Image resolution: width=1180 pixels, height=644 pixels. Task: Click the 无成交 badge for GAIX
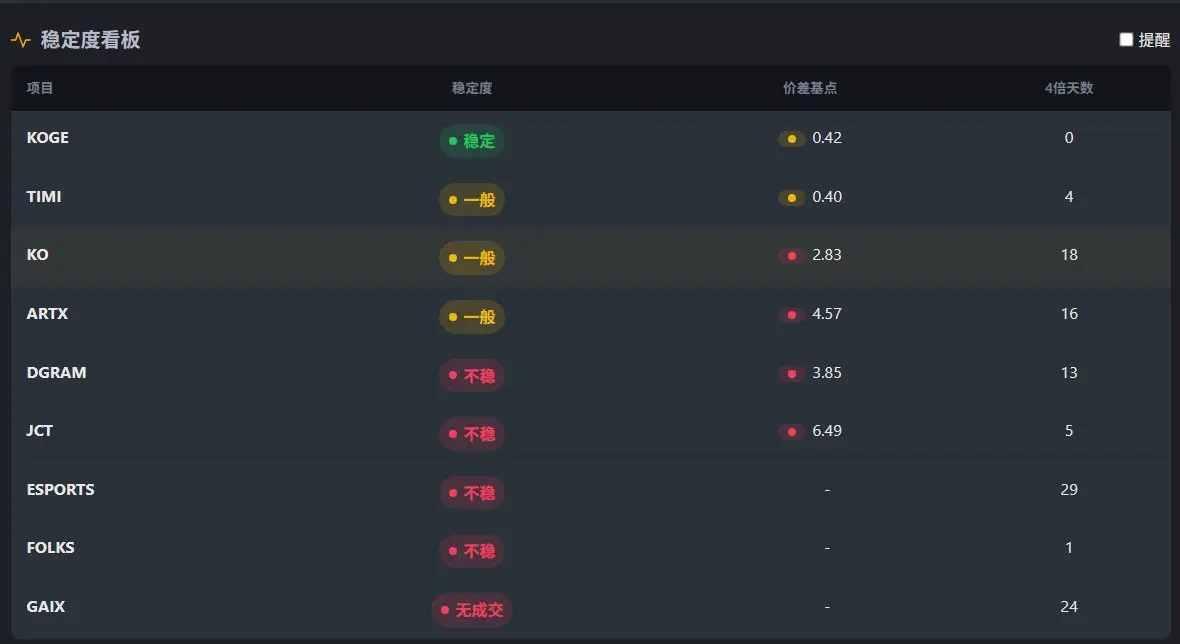(472, 610)
